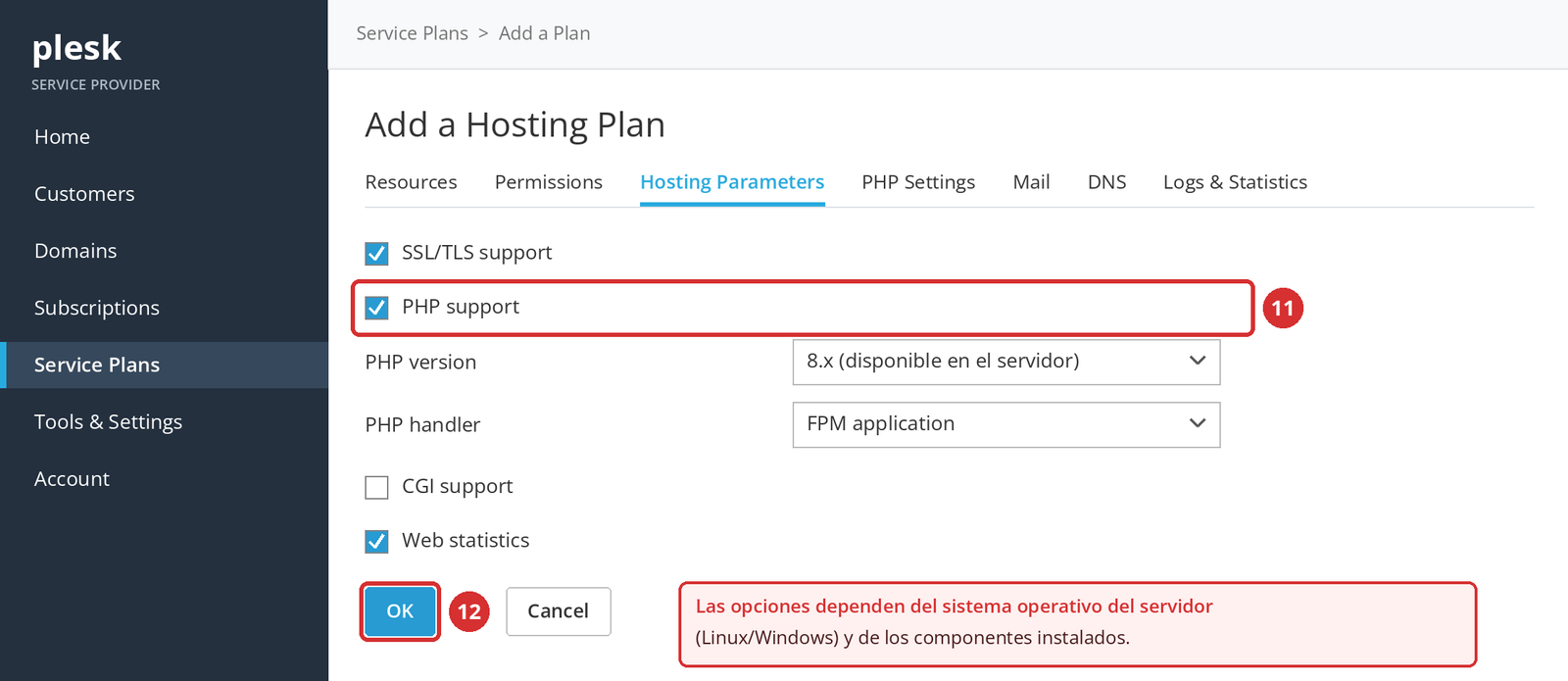Click the SSL/TLS support label
Screen dimensions: 1568x681
pos(477,253)
